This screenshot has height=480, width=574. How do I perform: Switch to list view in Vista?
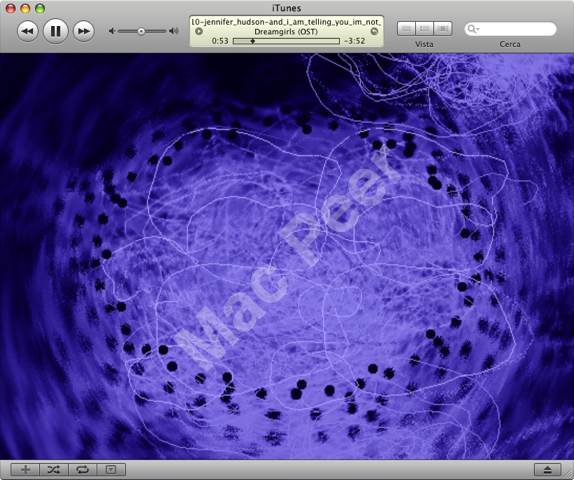pos(406,29)
